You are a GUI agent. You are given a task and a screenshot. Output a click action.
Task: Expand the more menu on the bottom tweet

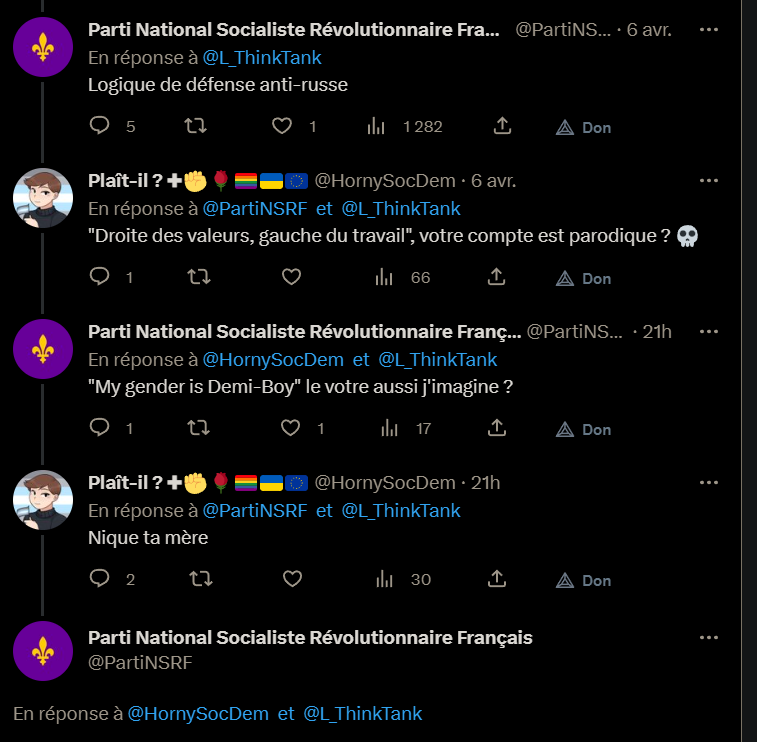point(708,637)
